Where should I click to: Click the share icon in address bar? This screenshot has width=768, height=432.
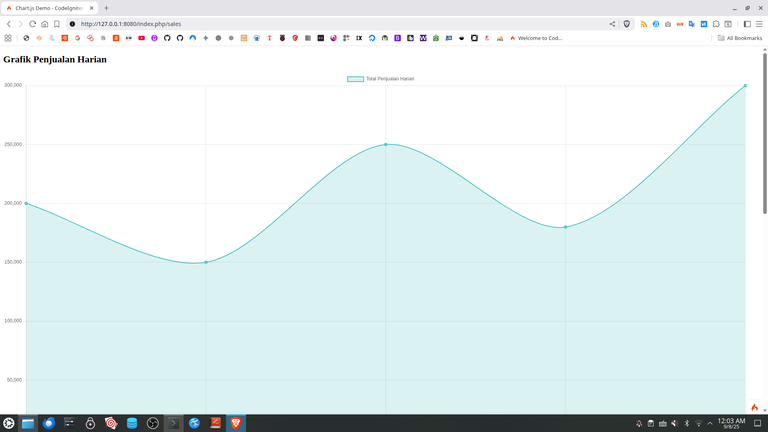tap(612, 24)
